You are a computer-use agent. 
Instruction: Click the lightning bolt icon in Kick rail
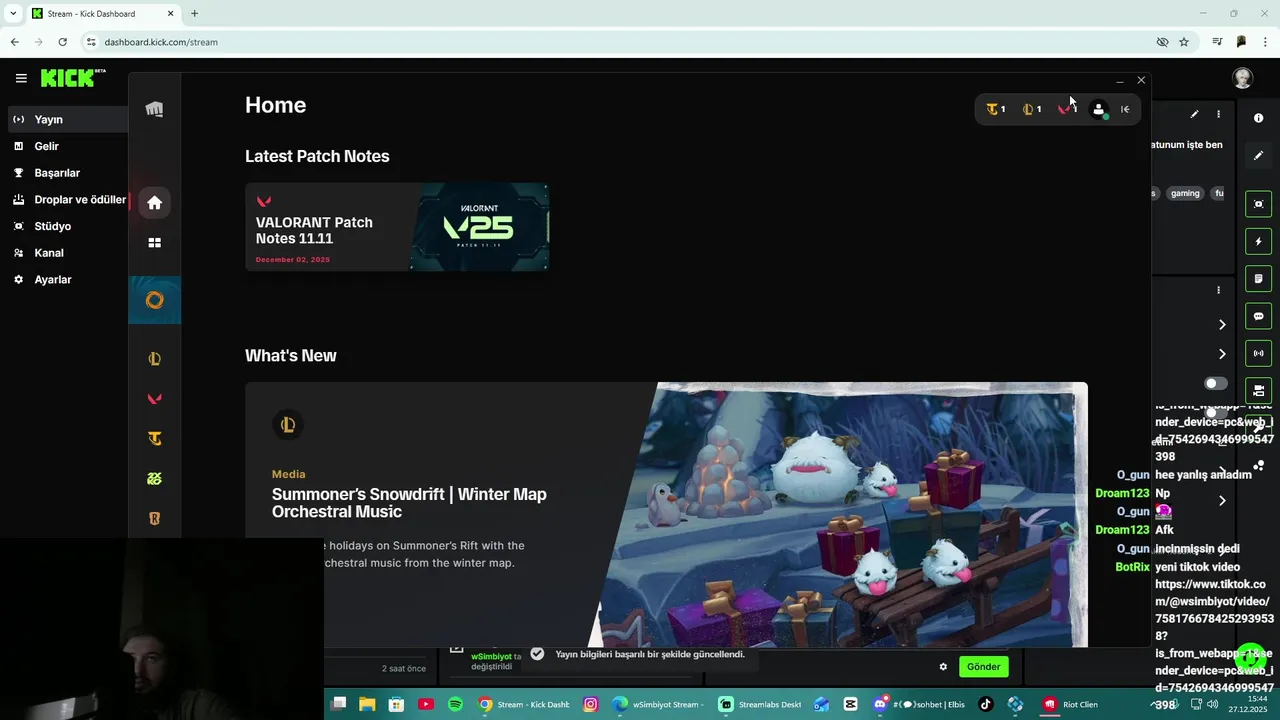1258,241
